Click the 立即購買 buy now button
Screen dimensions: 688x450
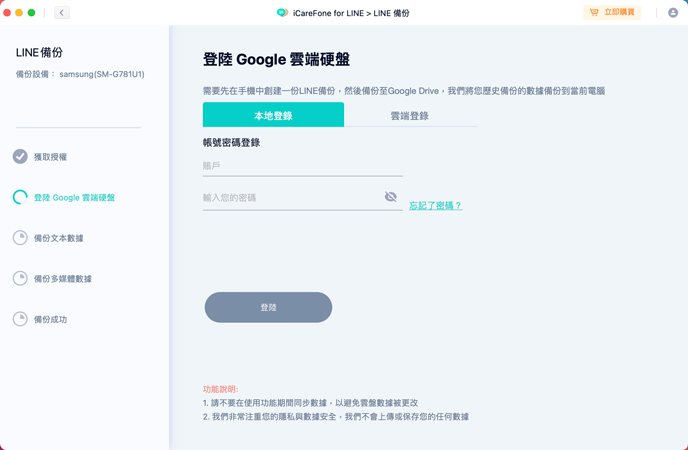pyautogui.click(x=612, y=12)
